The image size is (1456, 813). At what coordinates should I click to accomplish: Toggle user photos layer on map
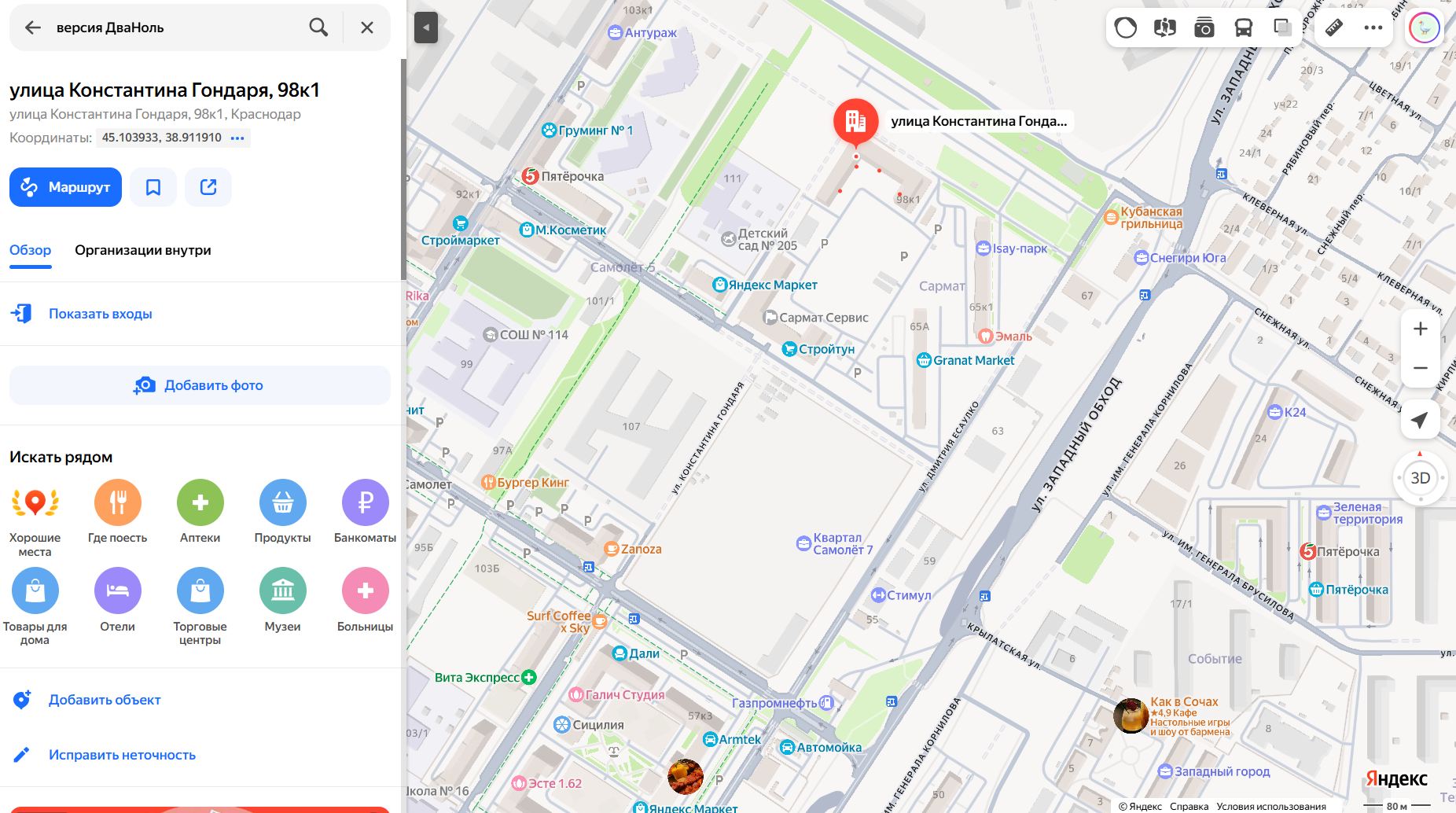[x=1204, y=28]
